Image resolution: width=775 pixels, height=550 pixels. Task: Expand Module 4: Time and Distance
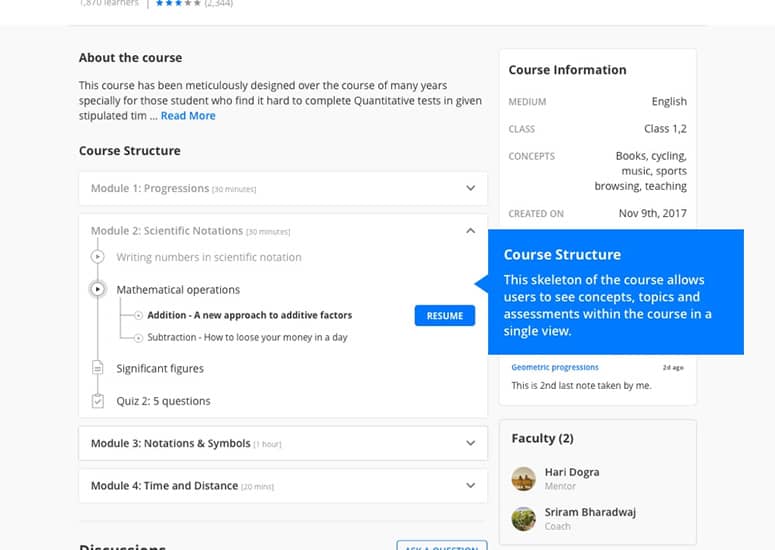coord(470,486)
